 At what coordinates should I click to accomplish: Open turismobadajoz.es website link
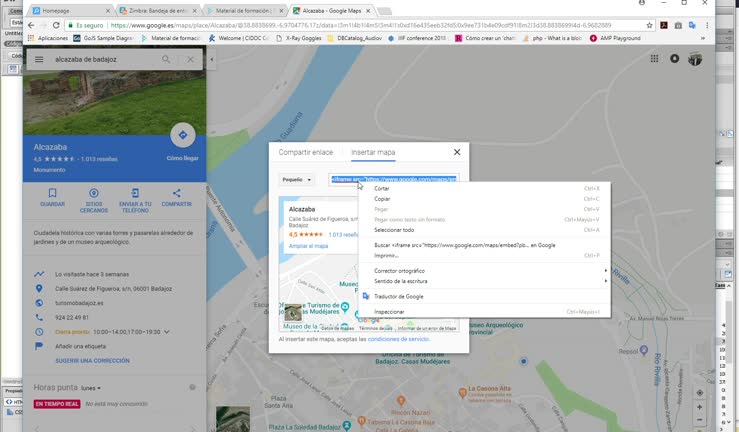(79, 303)
